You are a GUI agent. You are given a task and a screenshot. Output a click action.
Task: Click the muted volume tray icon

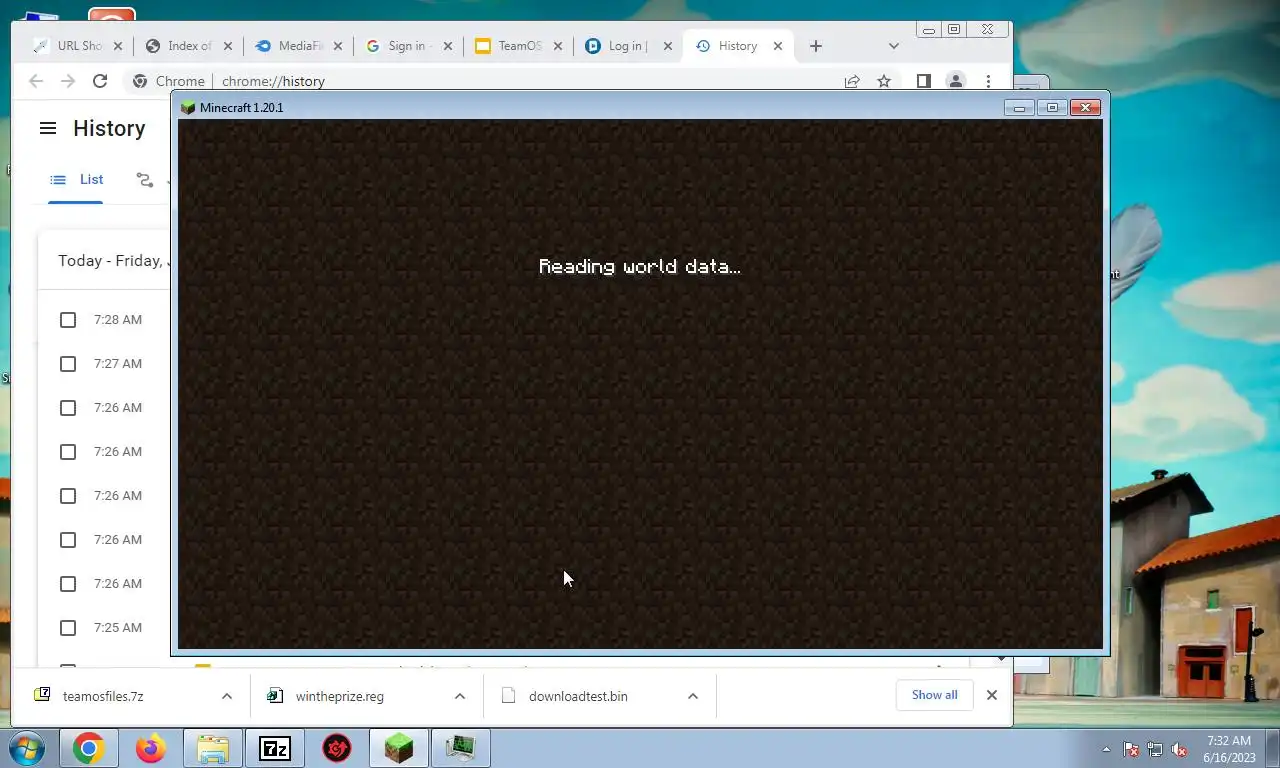click(1179, 749)
